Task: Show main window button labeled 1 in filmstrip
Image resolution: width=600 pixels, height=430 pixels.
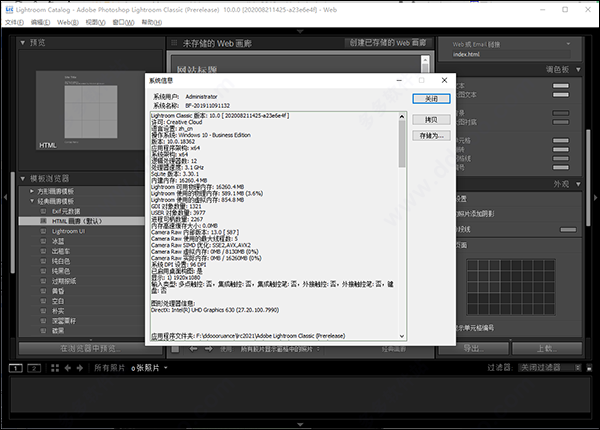Action: [x=16, y=368]
